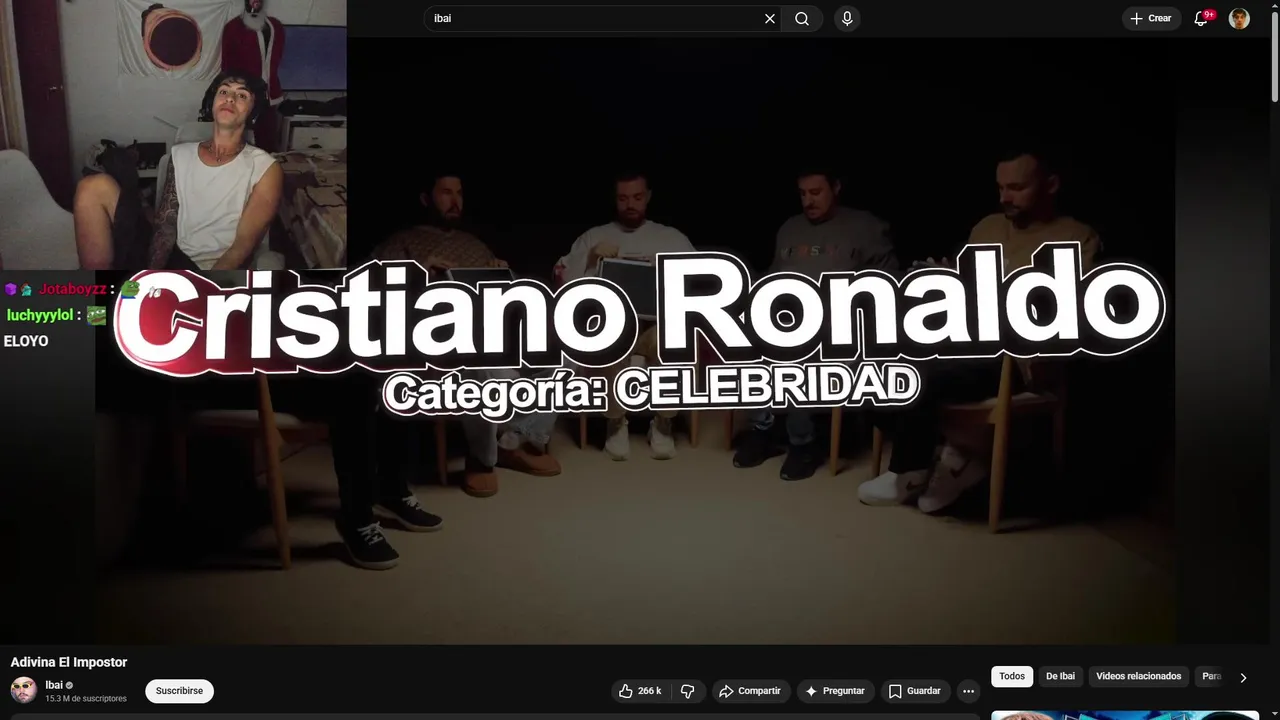Viewport: 1280px width, 720px height.
Task: Click the Preguntar button
Action: [x=835, y=691]
